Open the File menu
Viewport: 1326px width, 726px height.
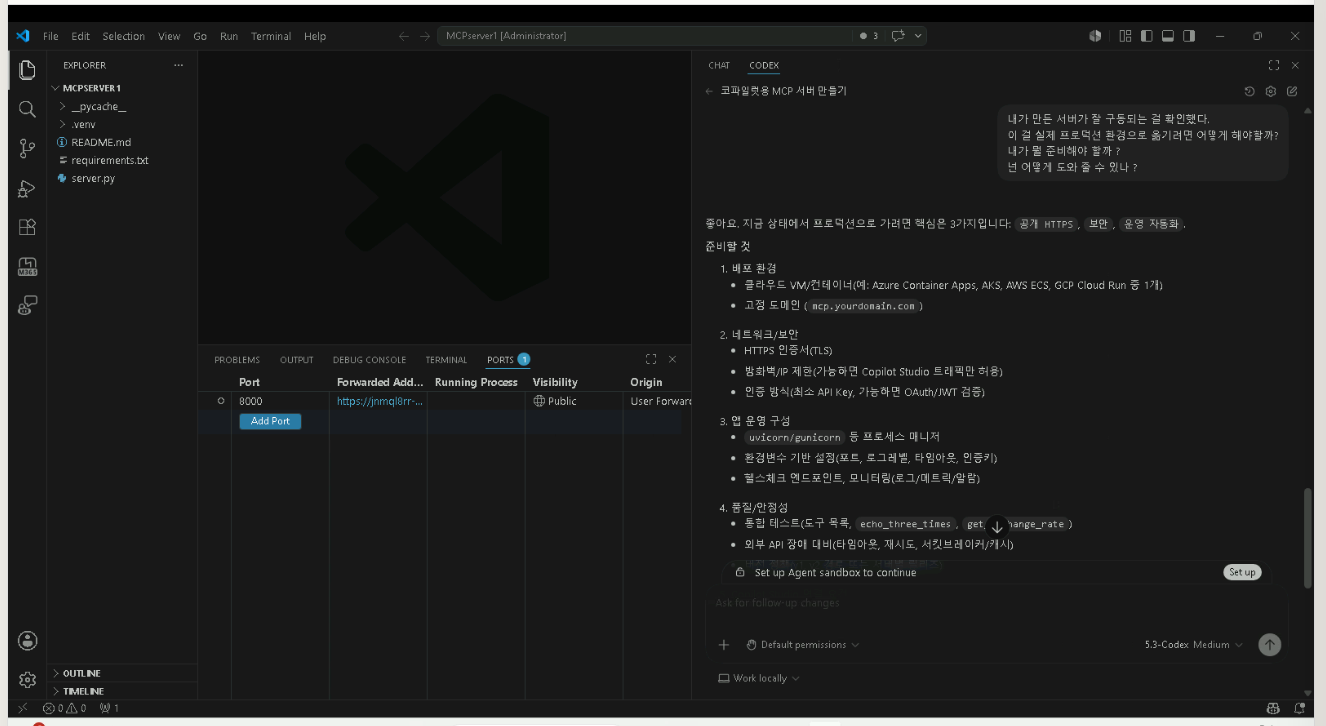[x=51, y=36]
